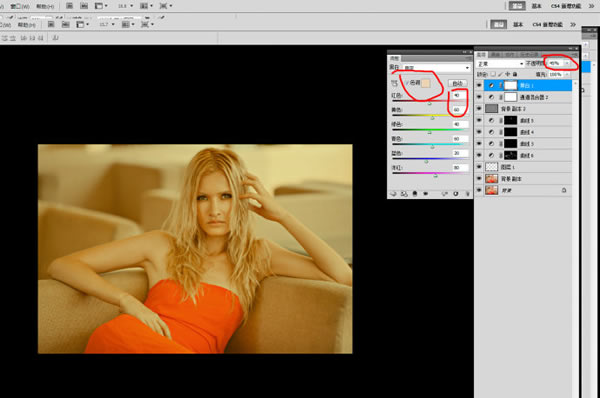The image size is (600, 398).
Task: Click the reset to defaults icon
Action: [456, 194]
